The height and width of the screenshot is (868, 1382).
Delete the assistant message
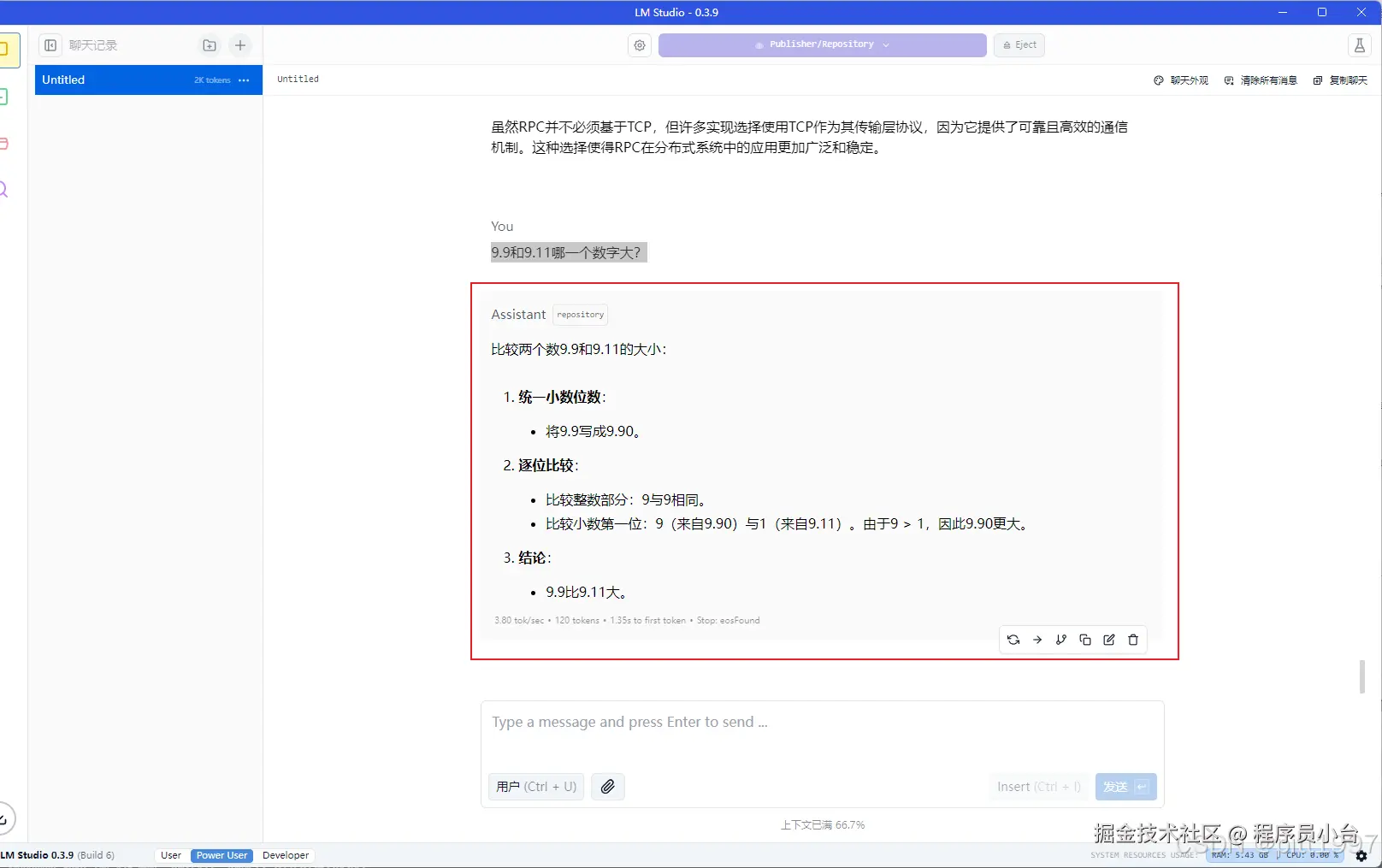pyautogui.click(x=1132, y=640)
